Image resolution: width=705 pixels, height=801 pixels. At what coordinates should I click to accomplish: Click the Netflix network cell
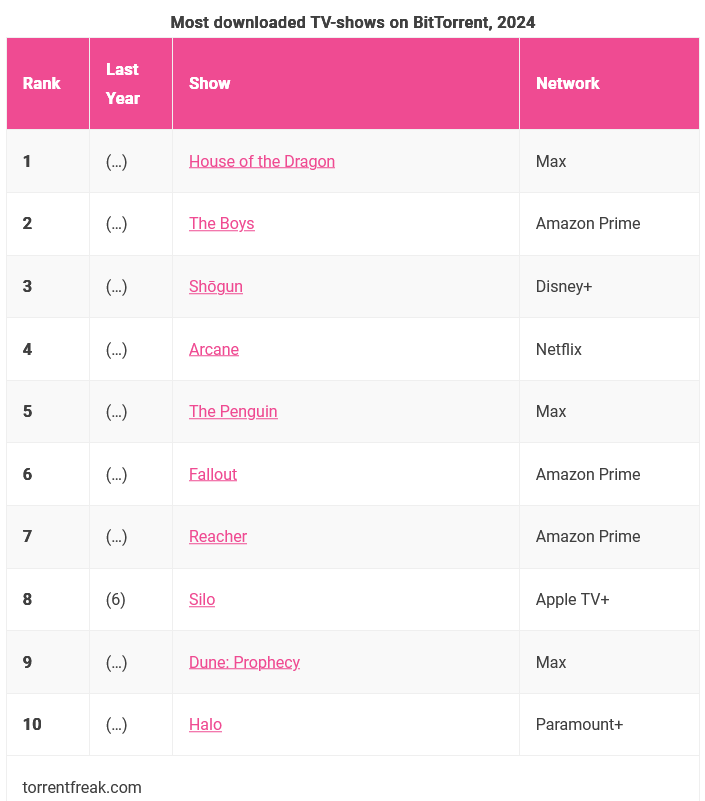tap(558, 349)
